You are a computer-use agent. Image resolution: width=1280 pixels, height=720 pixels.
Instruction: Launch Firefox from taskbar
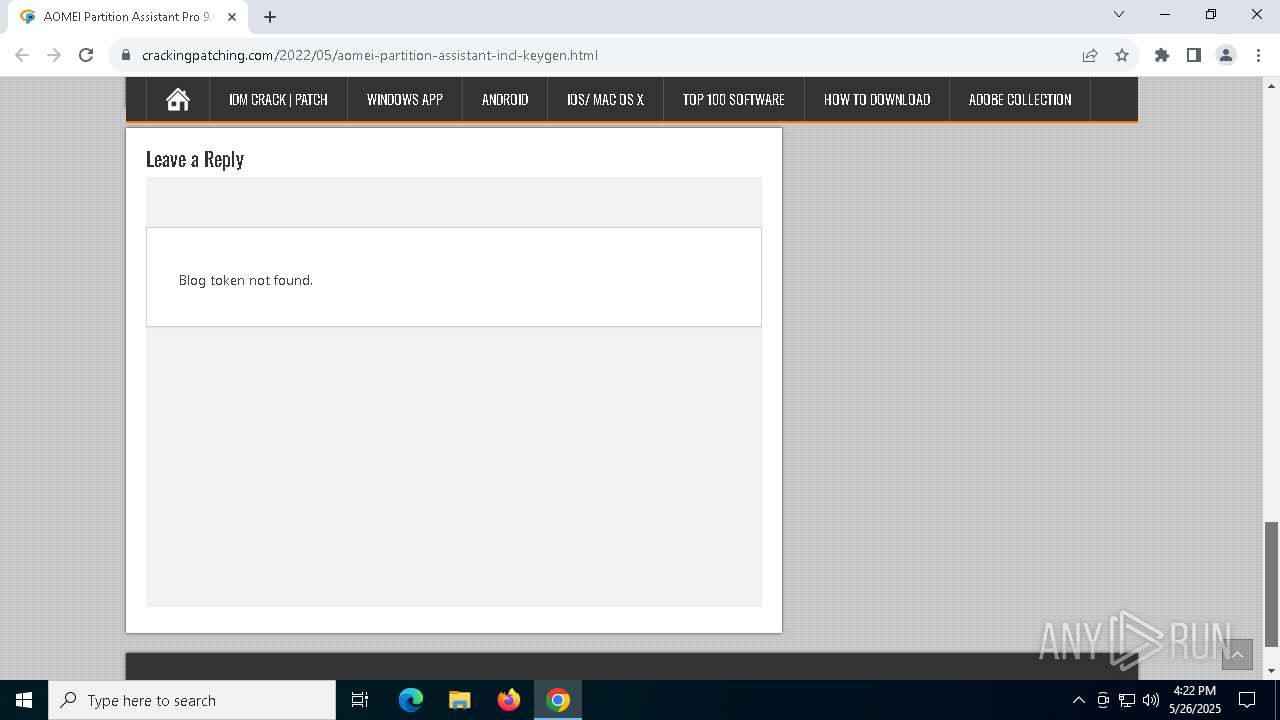(509, 700)
